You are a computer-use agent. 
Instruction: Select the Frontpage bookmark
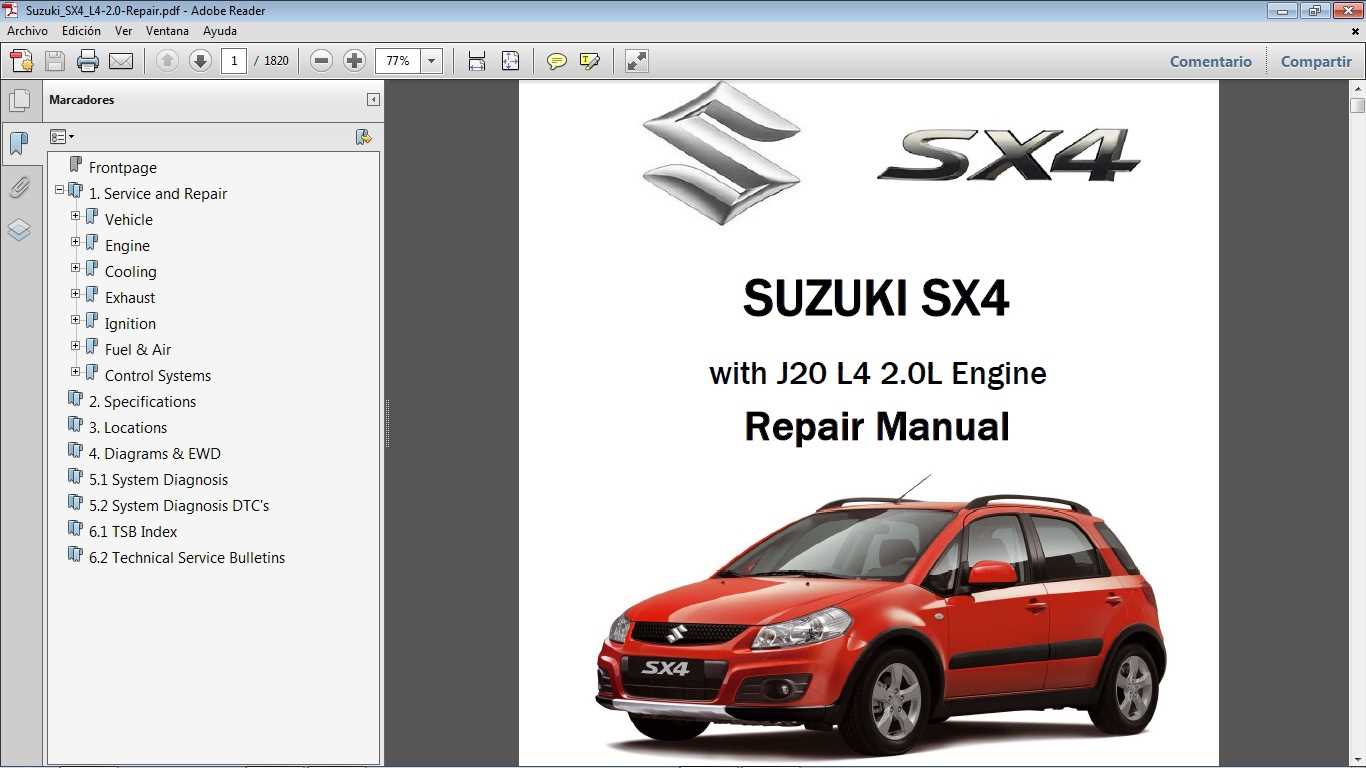pos(123,168)
